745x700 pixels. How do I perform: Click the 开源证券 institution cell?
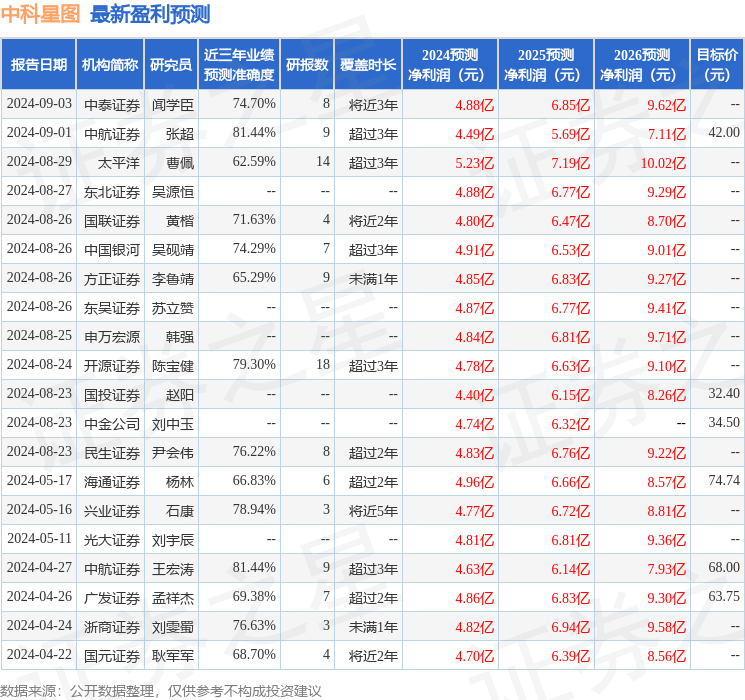pyautogui.click(x=112, y=365)
